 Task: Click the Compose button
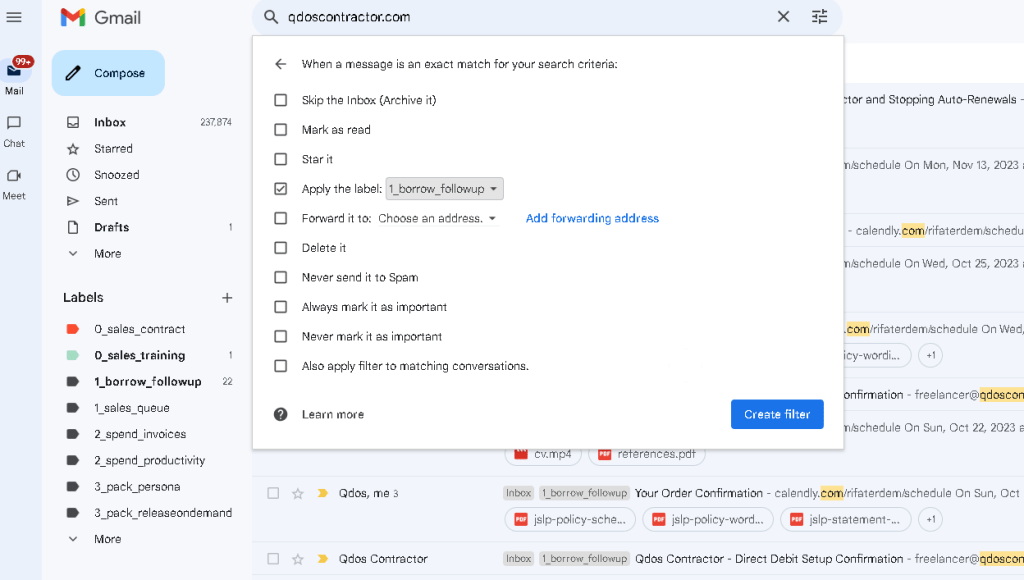[108, 73]
